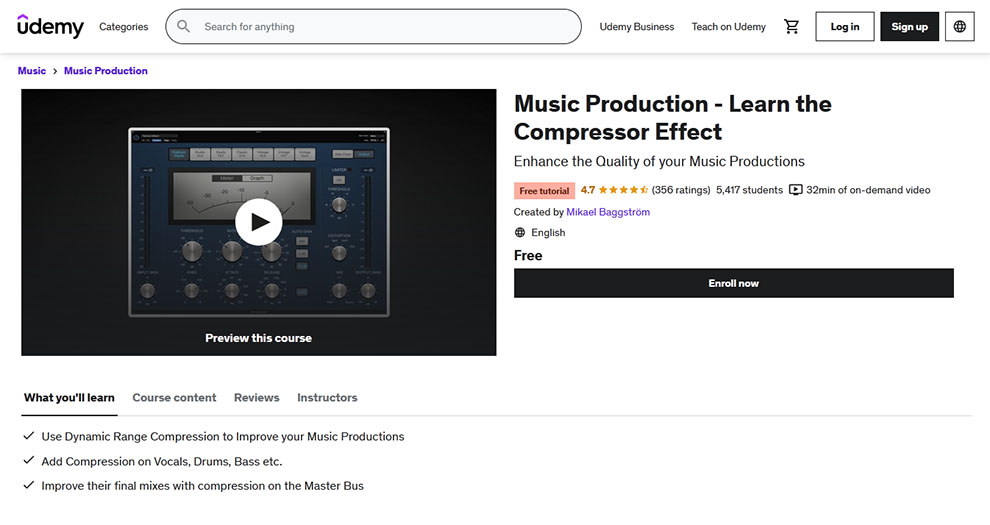Switch to the Course content tab

pos(174,398)
